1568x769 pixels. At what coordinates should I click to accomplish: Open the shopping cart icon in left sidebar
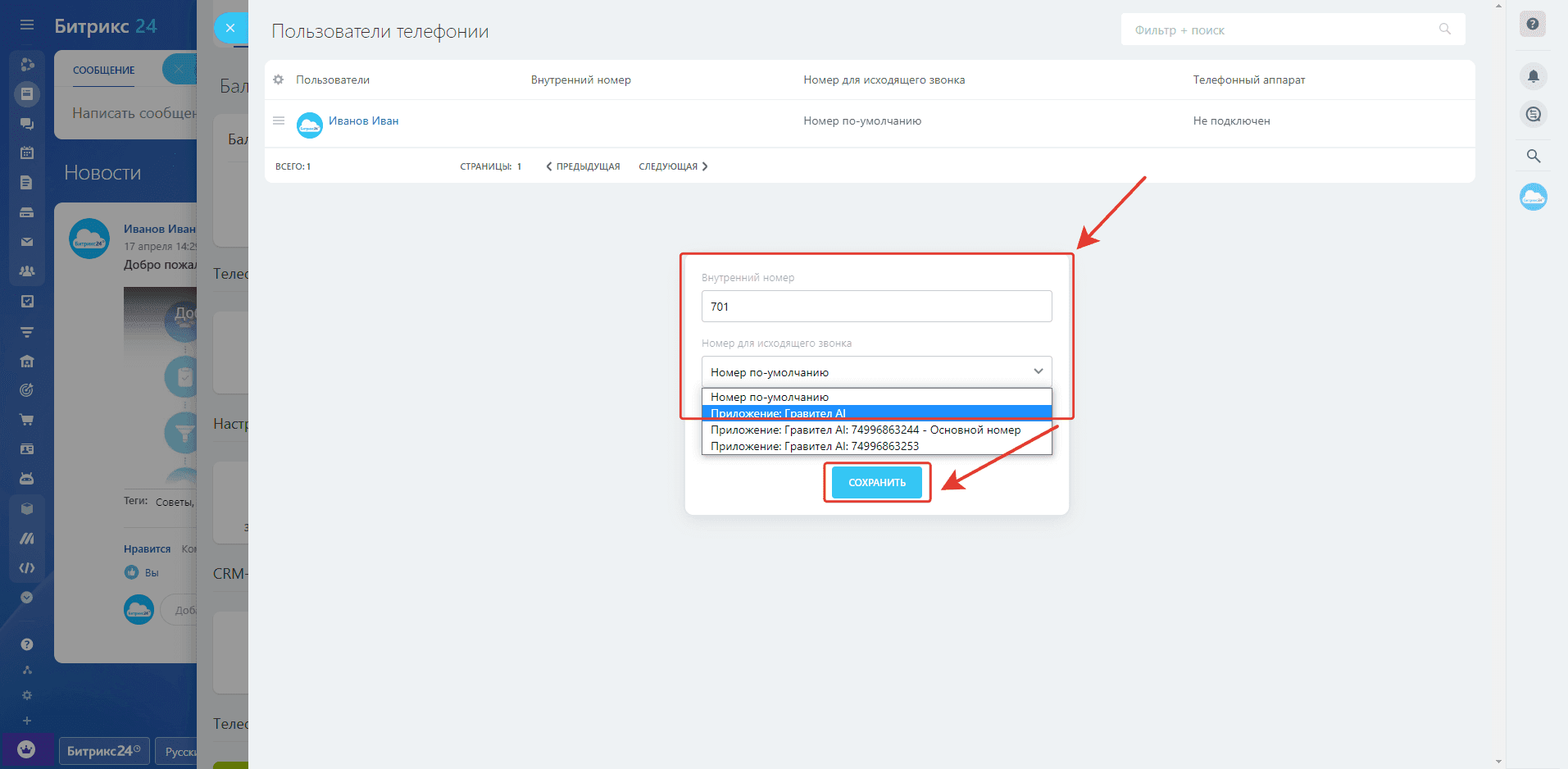(x=27, y=420)
